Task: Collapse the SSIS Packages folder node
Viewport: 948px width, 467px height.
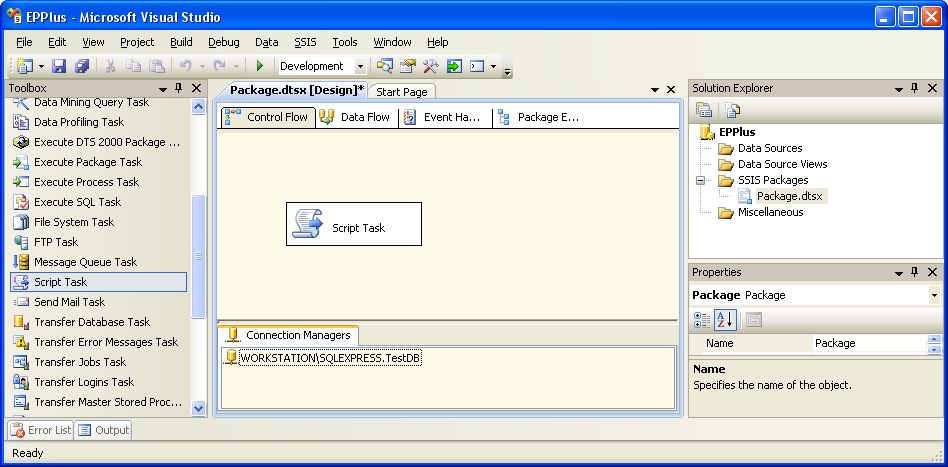Action: click(701, 180)
